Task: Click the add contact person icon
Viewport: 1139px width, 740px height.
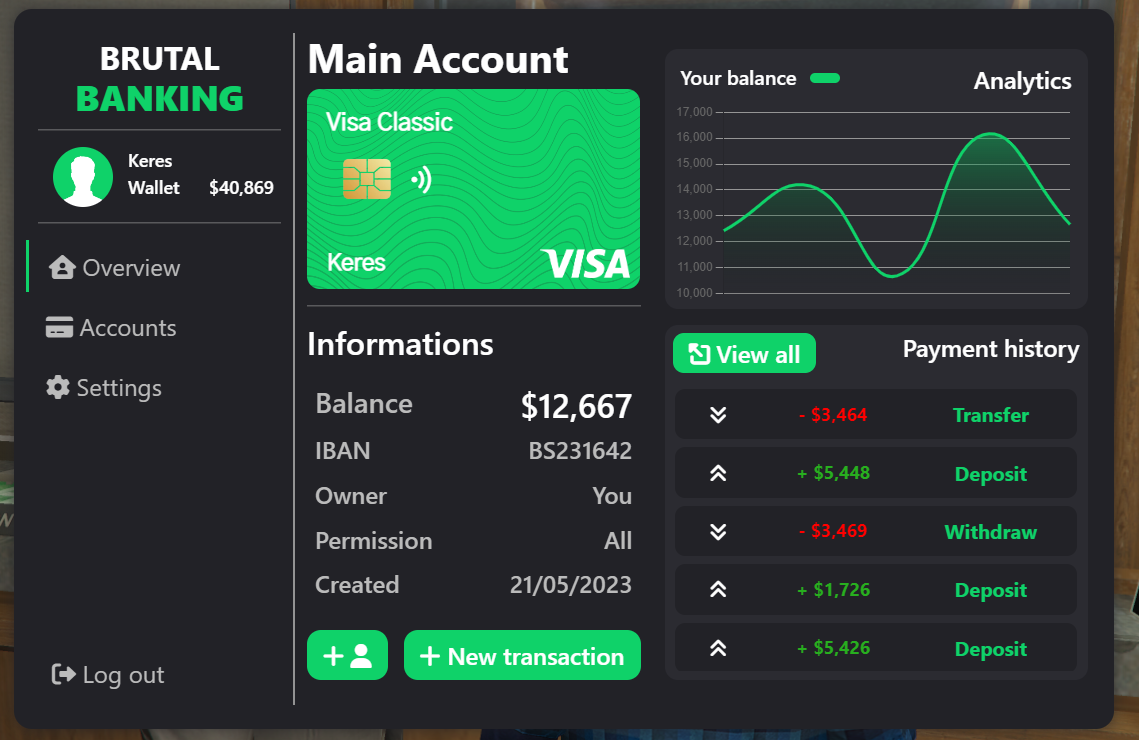Action: click(347, 655)
